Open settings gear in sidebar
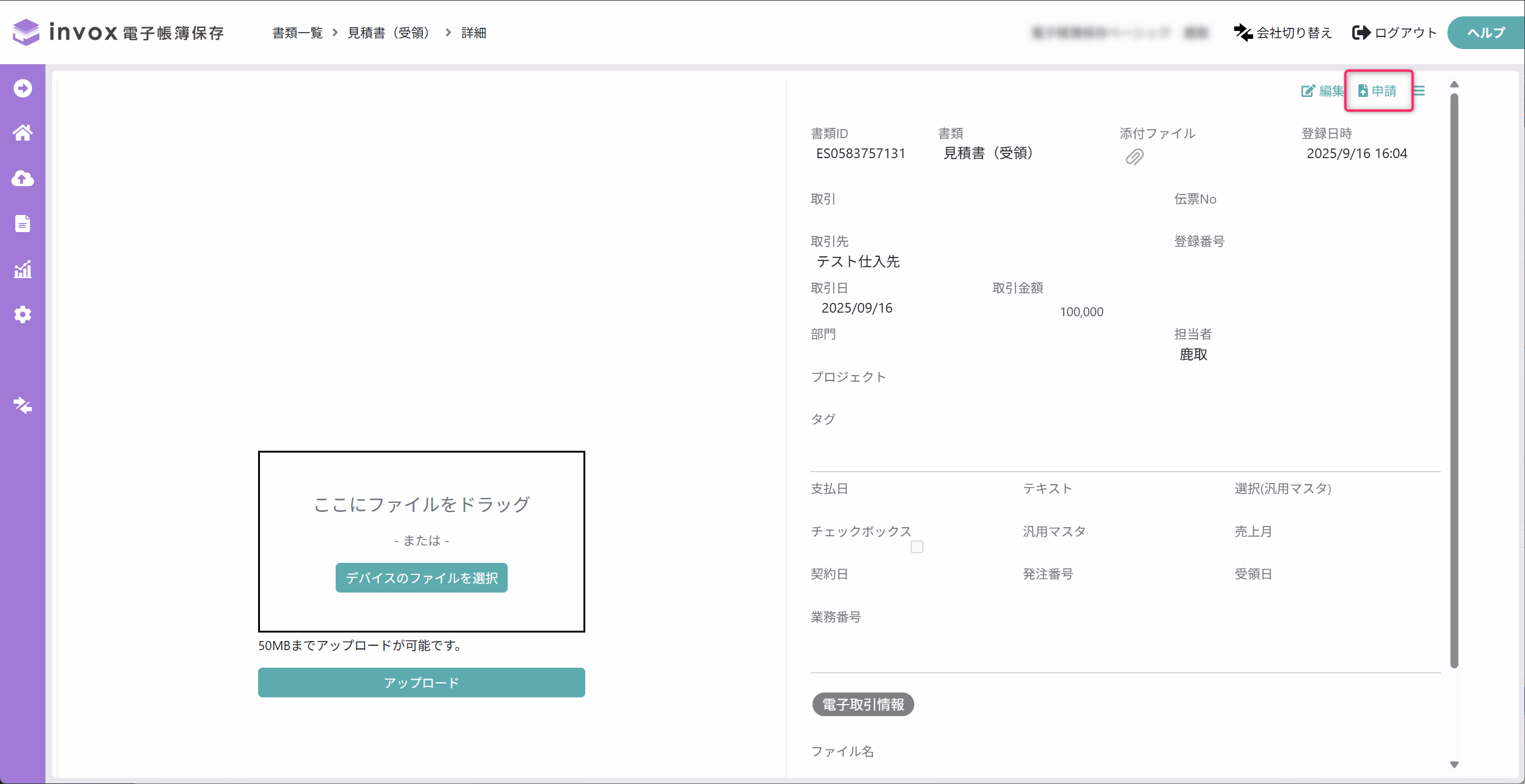This screenshot has width=1525, height=784. (23, 314)
